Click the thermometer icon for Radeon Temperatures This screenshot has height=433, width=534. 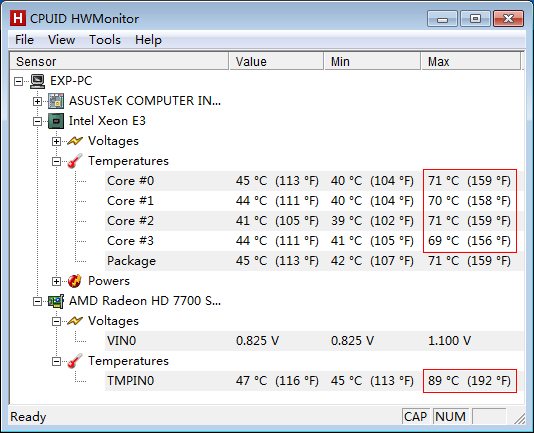coord(75,361)
